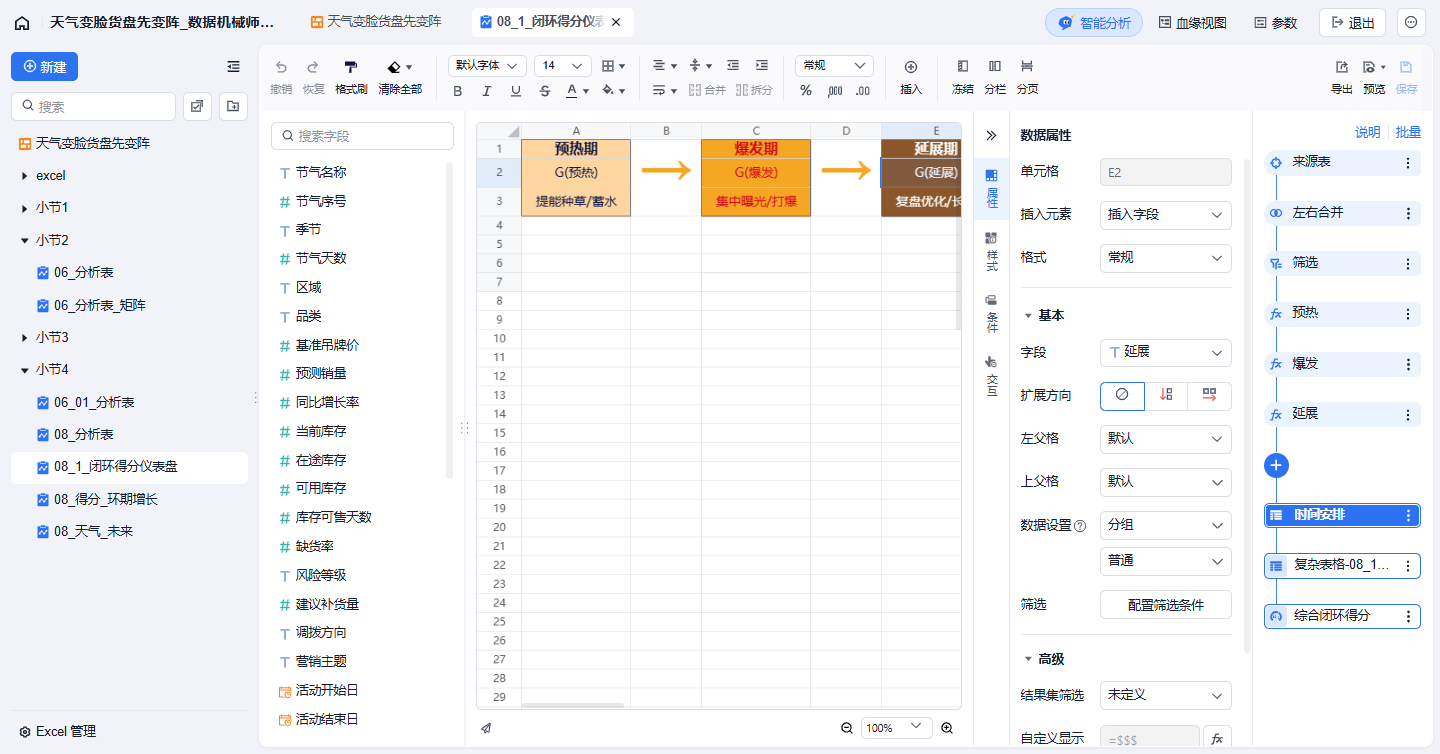Open the font size 14 dropdown
This screenshot has width=1440, height=754.
tap(563, 66)
